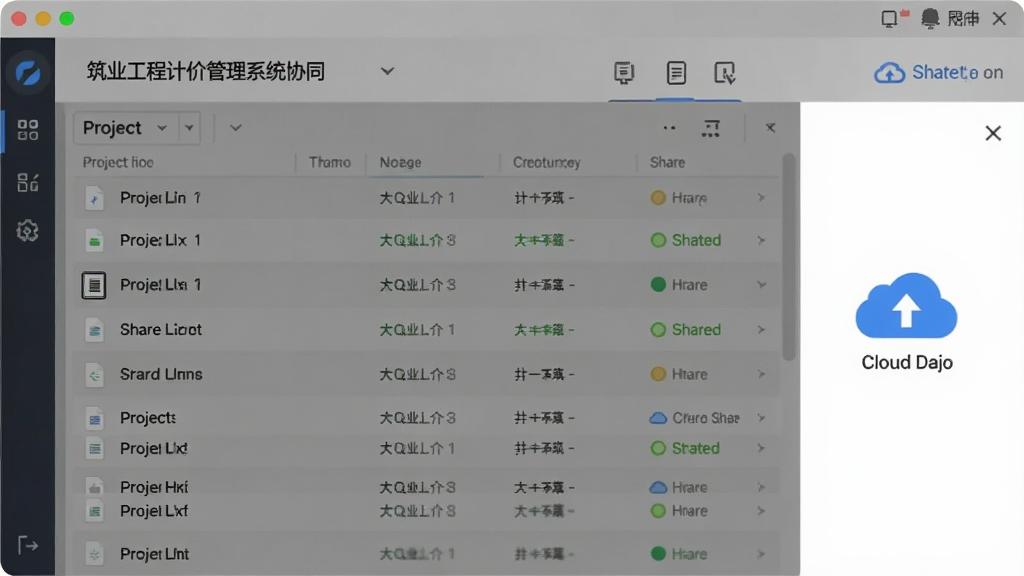Expand row arrow for Projeɛ Lin 1
This screenshot has height=576, width=1024.
click(761, 197)
